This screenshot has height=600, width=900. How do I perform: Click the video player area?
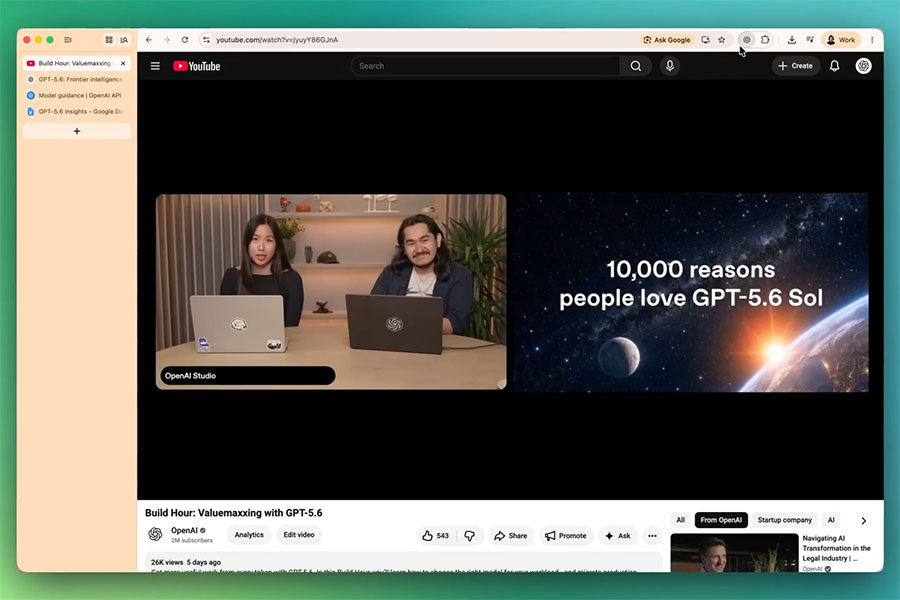pos(510,290)
